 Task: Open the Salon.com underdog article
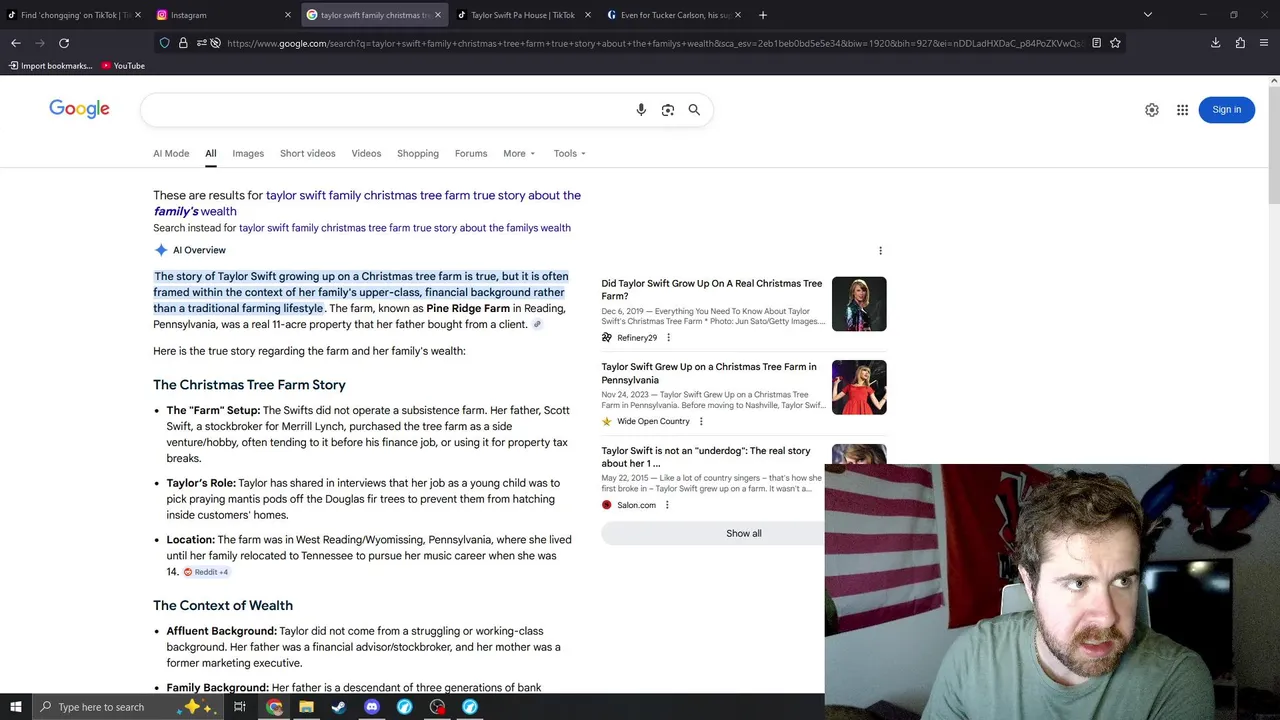coord(706,457)
